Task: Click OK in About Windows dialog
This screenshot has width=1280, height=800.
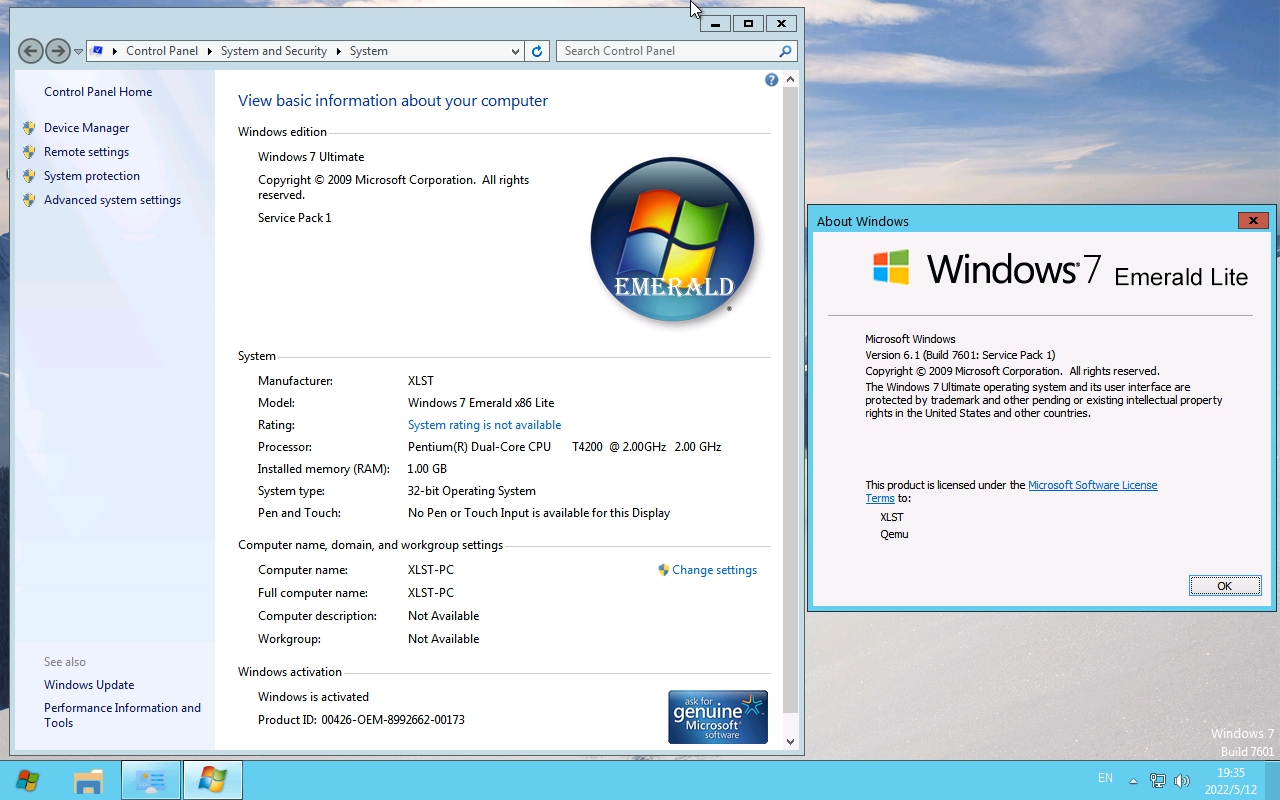Action: (x=1225, y=586)
